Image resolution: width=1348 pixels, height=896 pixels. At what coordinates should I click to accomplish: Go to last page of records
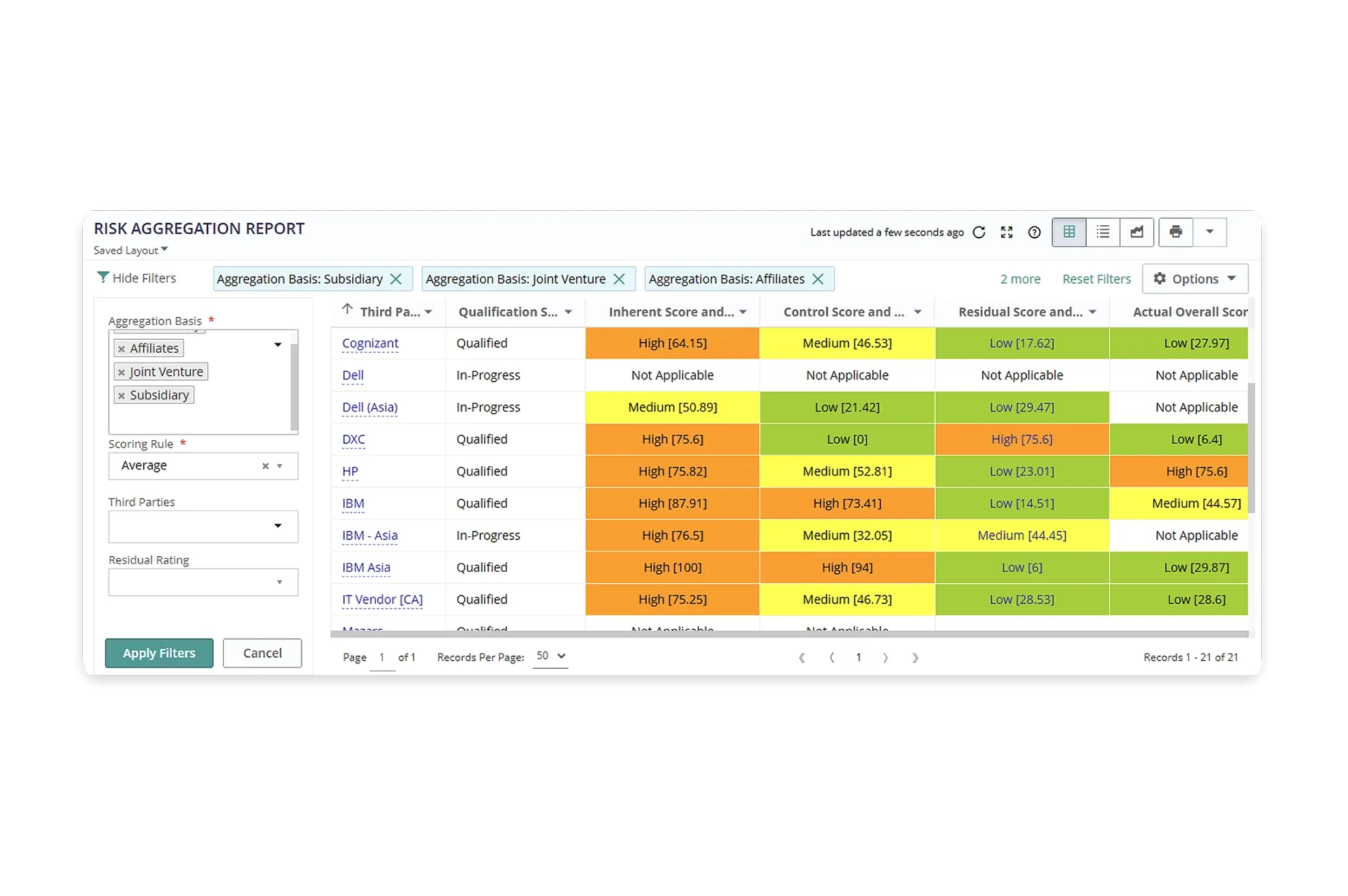pyautogui.click(x=915, y=658)
